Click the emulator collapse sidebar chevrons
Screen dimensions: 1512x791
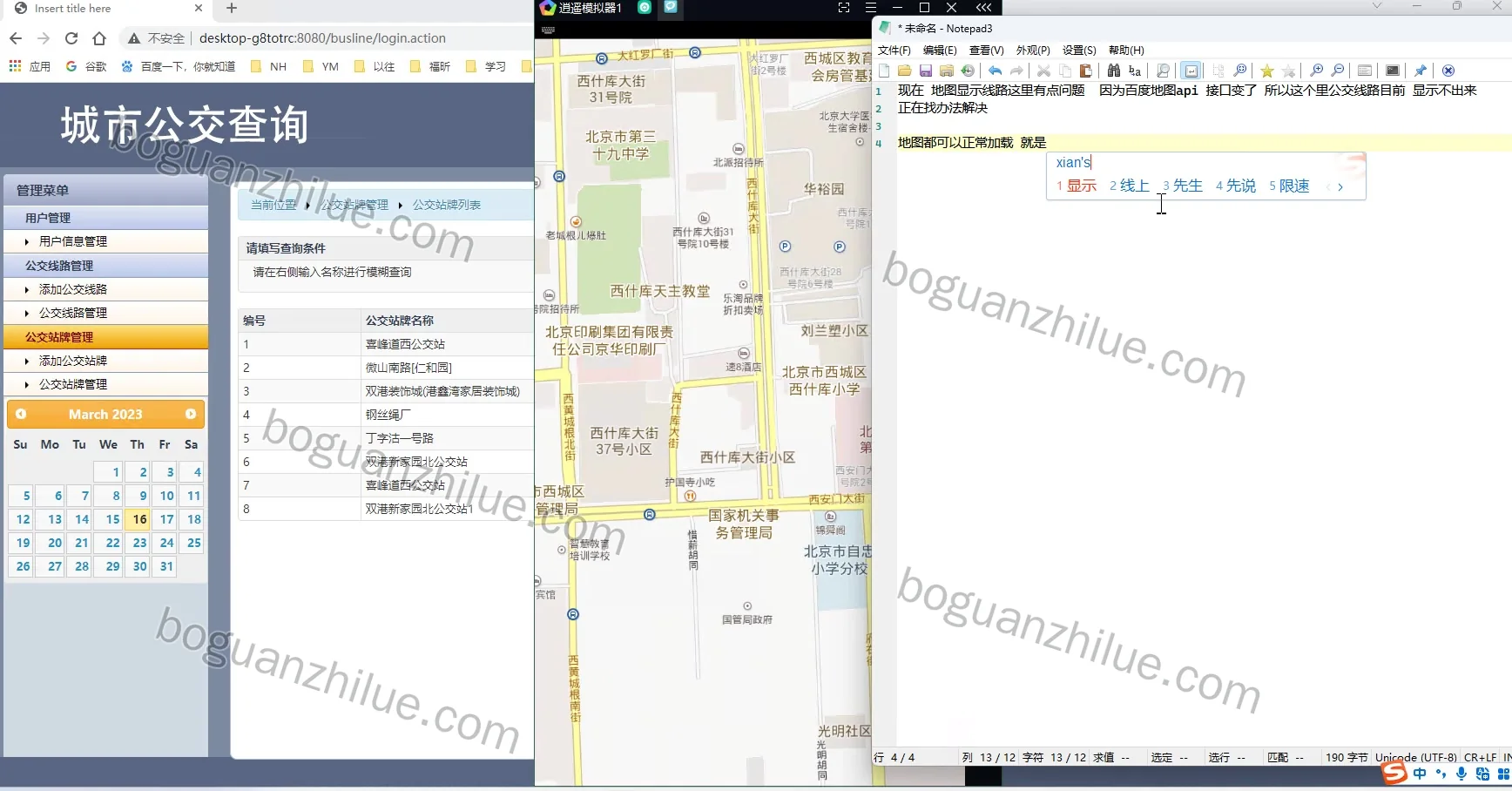[983, 8]
